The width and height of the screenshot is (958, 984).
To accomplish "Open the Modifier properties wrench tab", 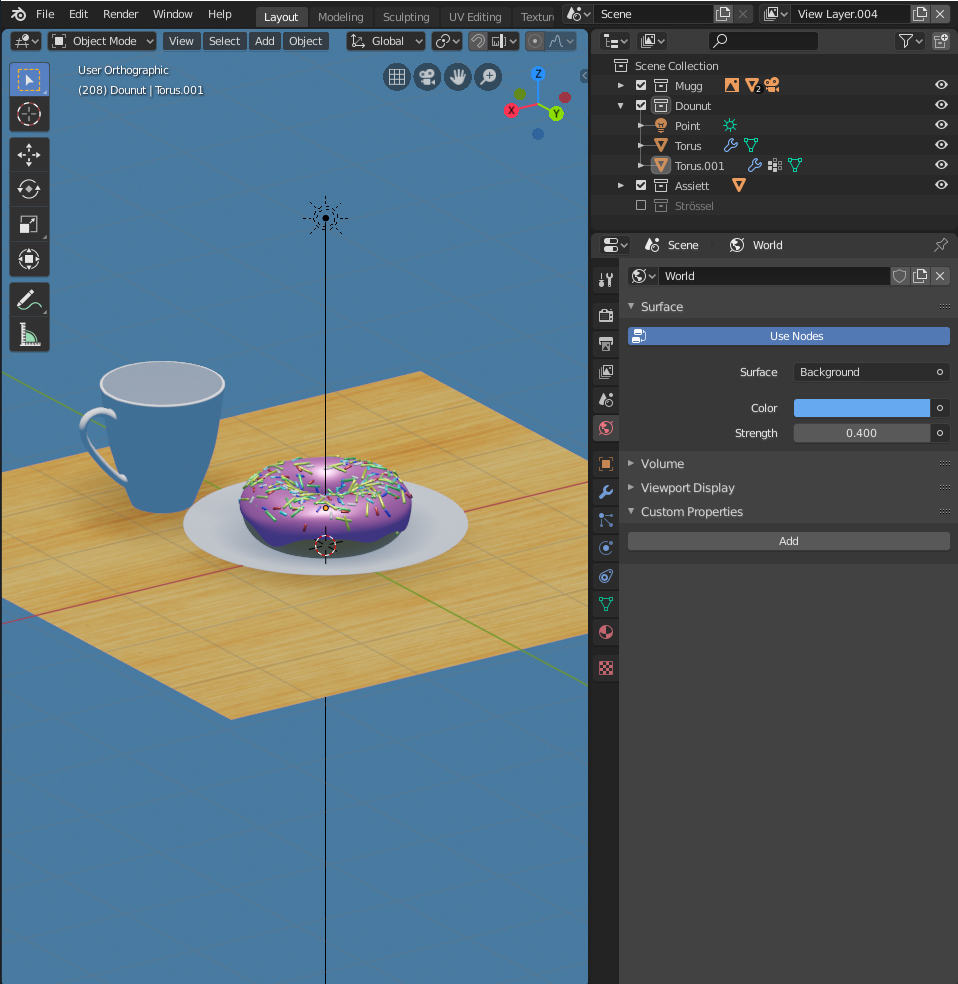I will (605, 492).
